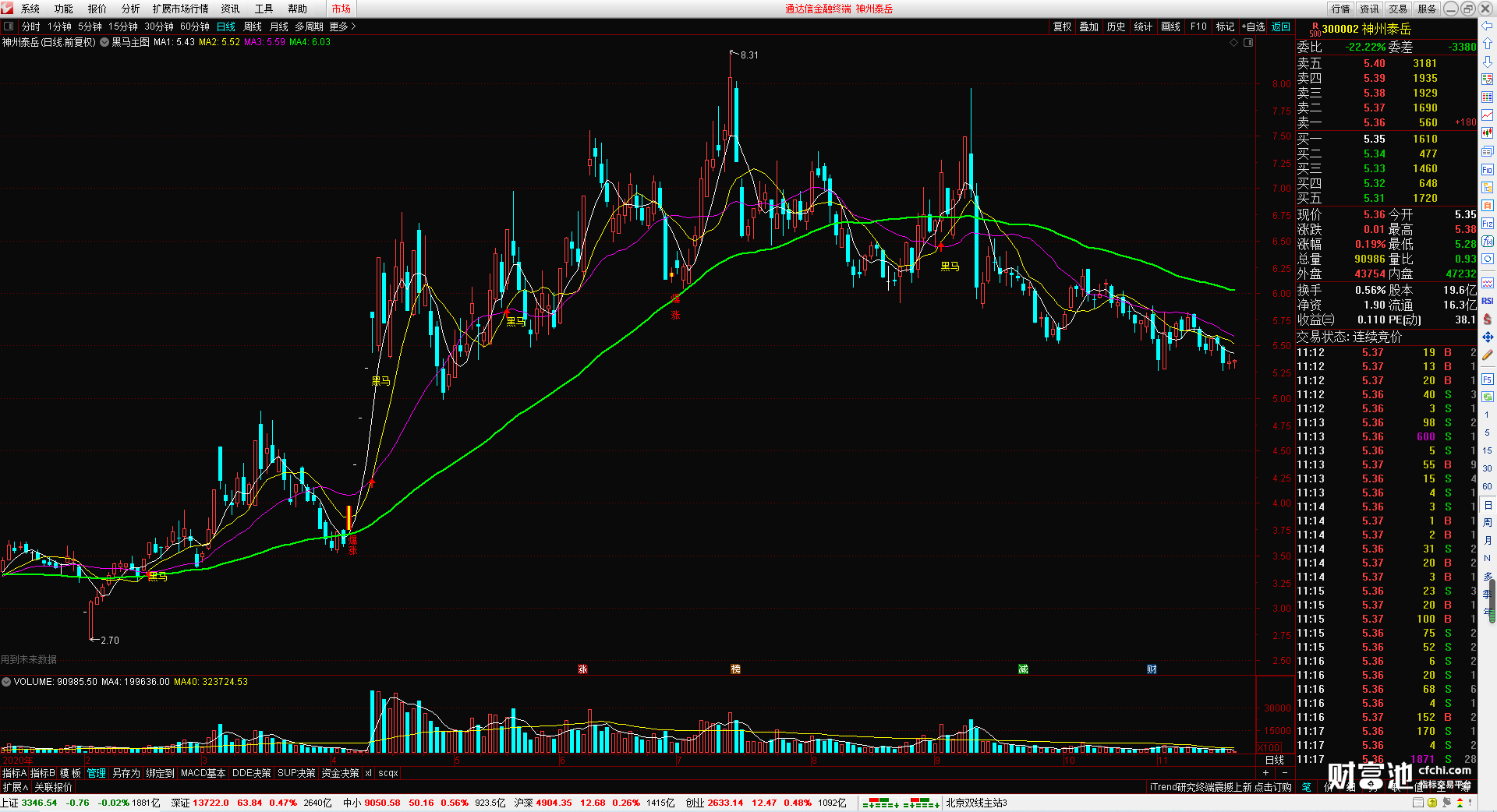Select 月 monthly period in right sidebar
The height and width of the screenshot is (812, 1497).
tap(1487, 540)
